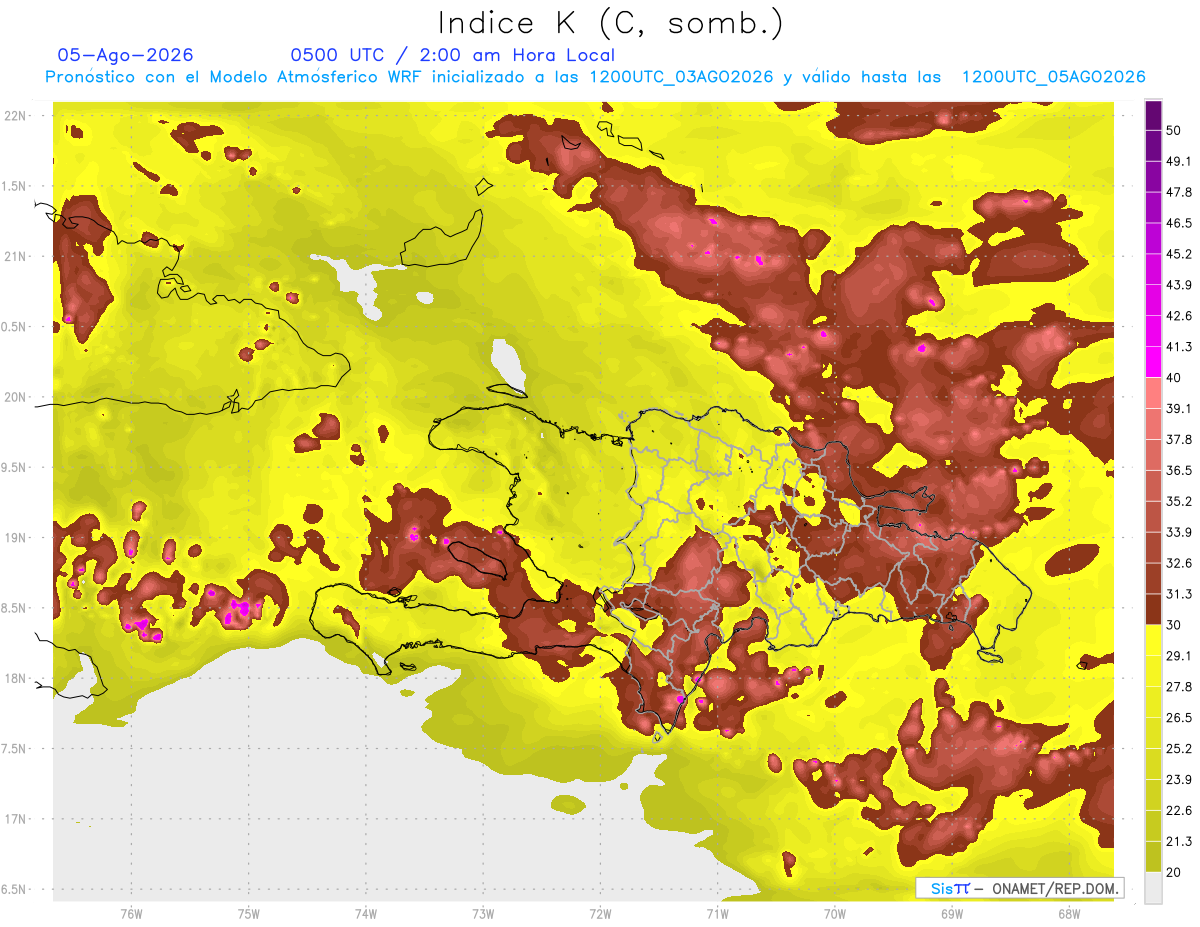Viewport: 1200px width, 927px height.
Task: Select the colorbar value '32.6'
Action: point(1178,563)
